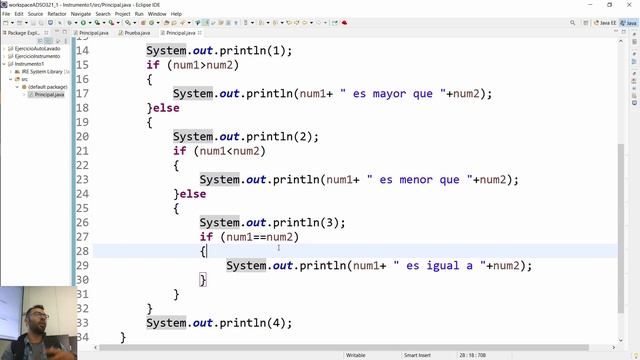Open the Refactor menu

(x=57, y=14)
